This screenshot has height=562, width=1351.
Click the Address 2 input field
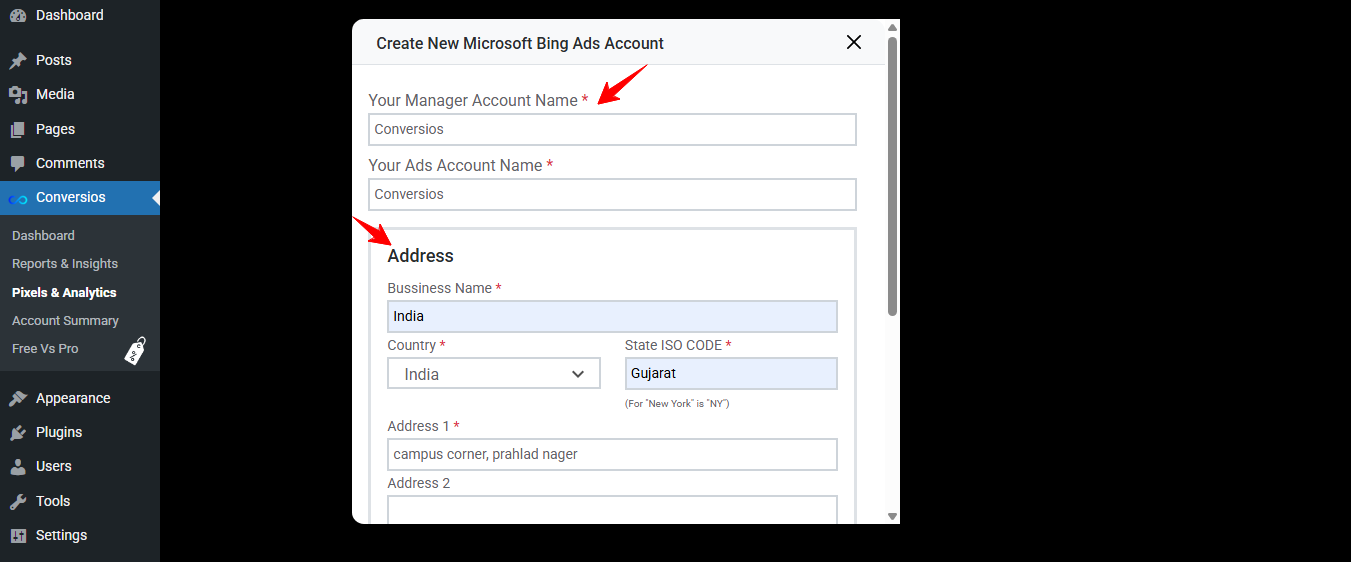(612, 510)
